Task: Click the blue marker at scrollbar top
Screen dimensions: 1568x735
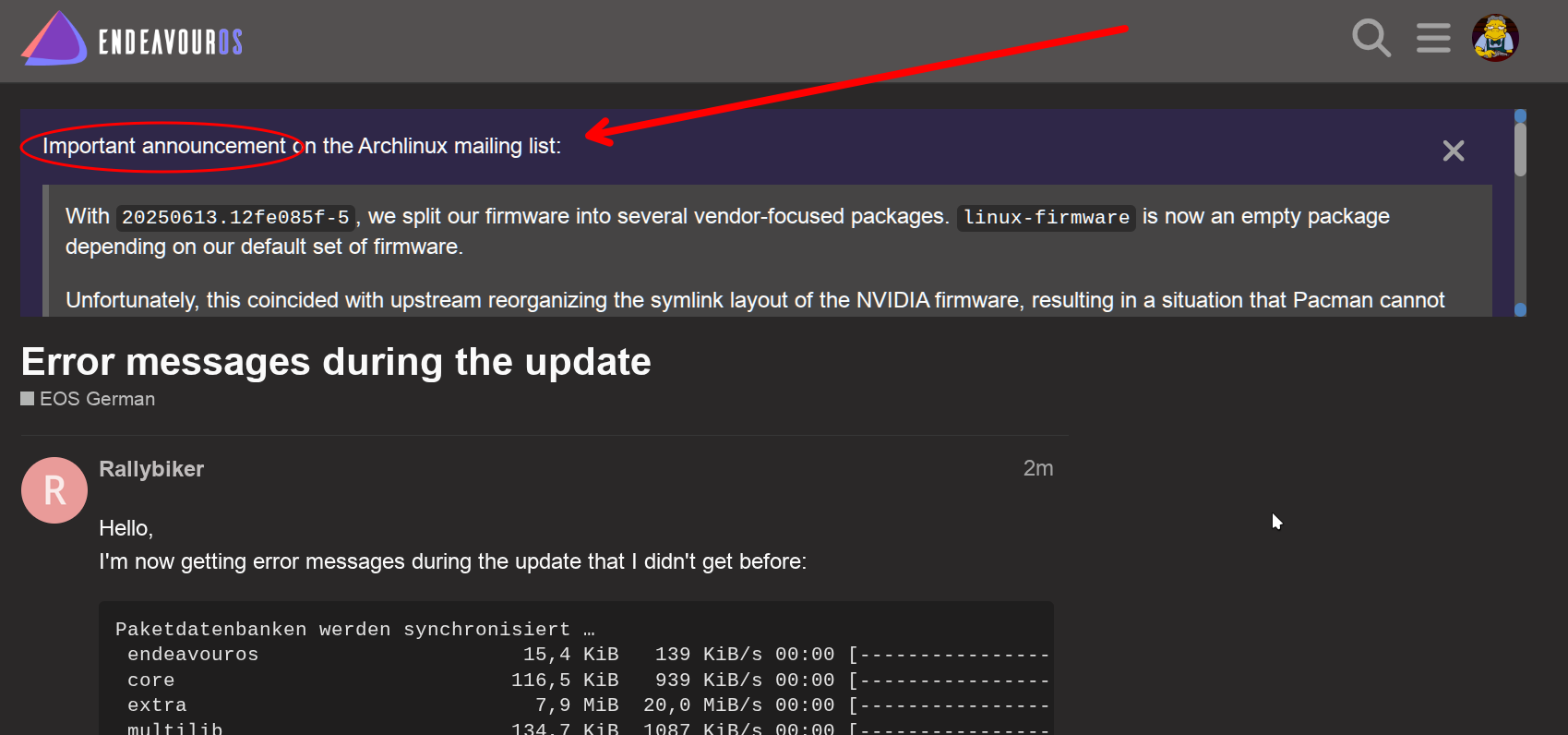Action: [1520, 115]
